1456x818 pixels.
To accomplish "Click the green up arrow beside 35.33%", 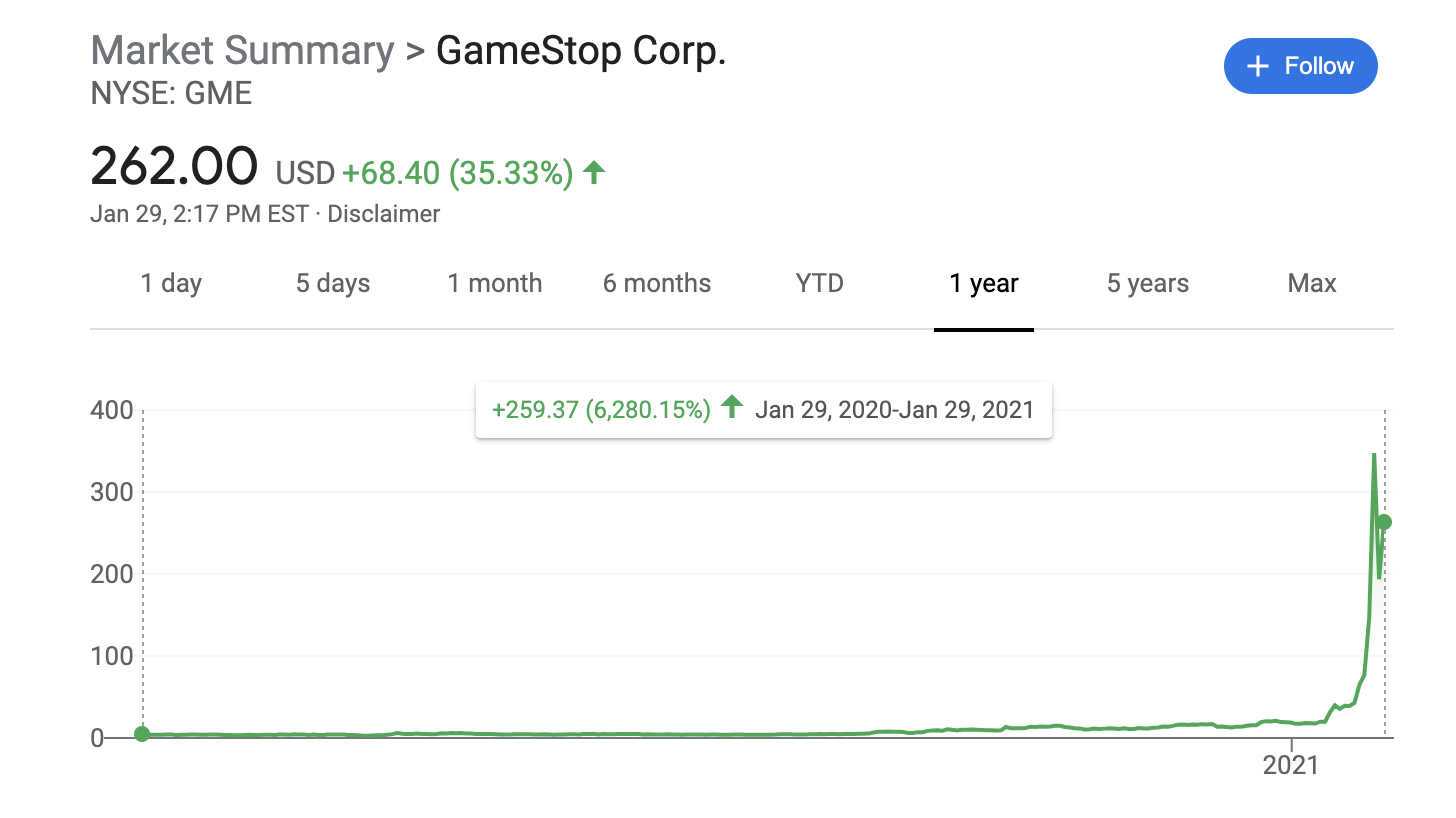I will [594, 173].
